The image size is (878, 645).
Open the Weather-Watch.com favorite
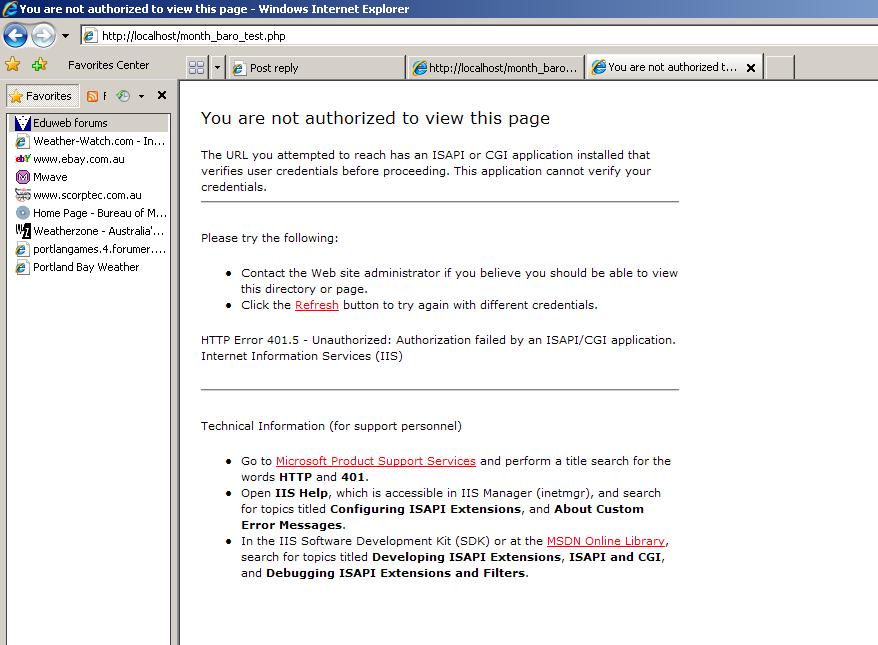coord(90,141)
